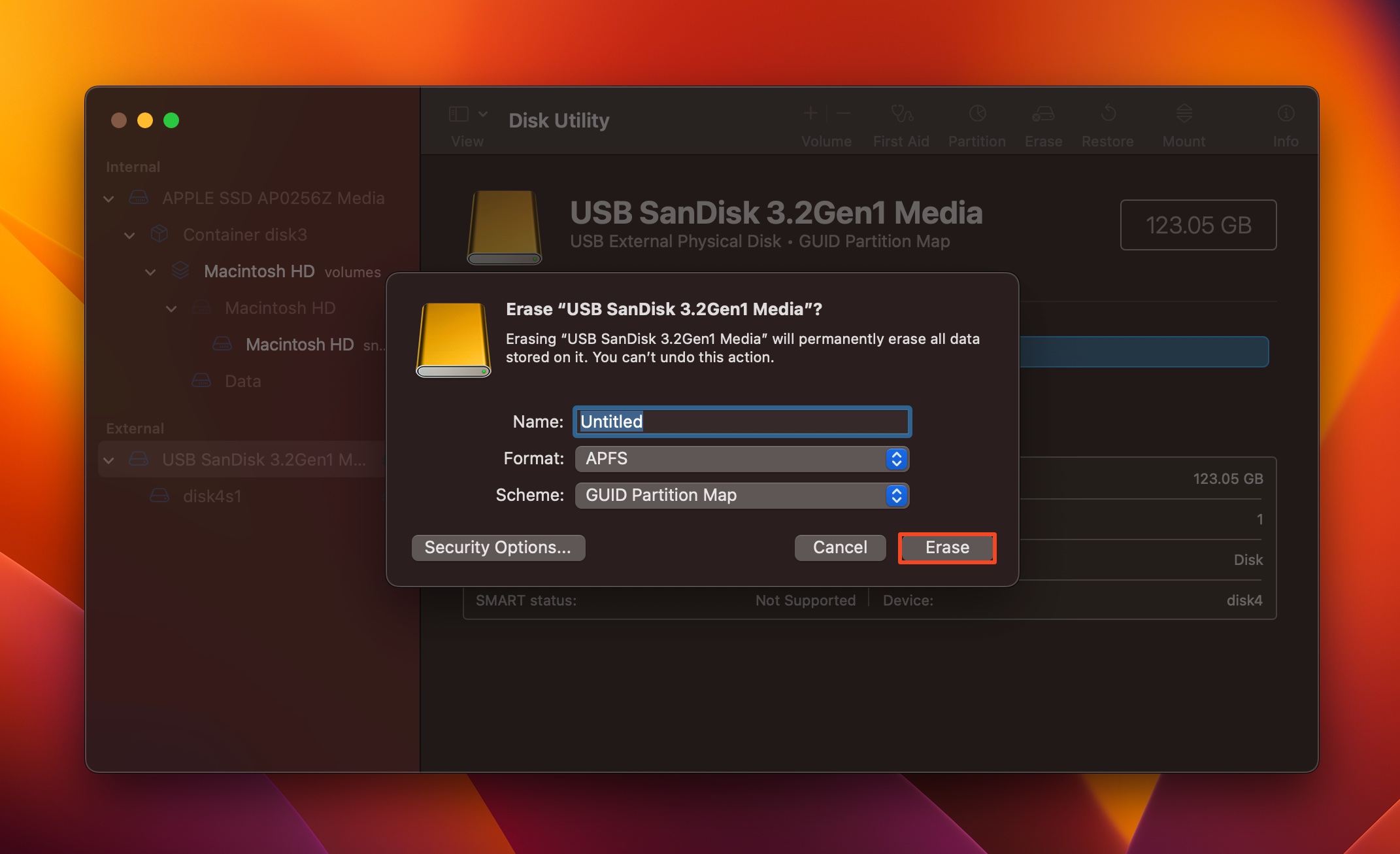
Task: Click the Cancel button in dialog
Action: click(840, 546)
